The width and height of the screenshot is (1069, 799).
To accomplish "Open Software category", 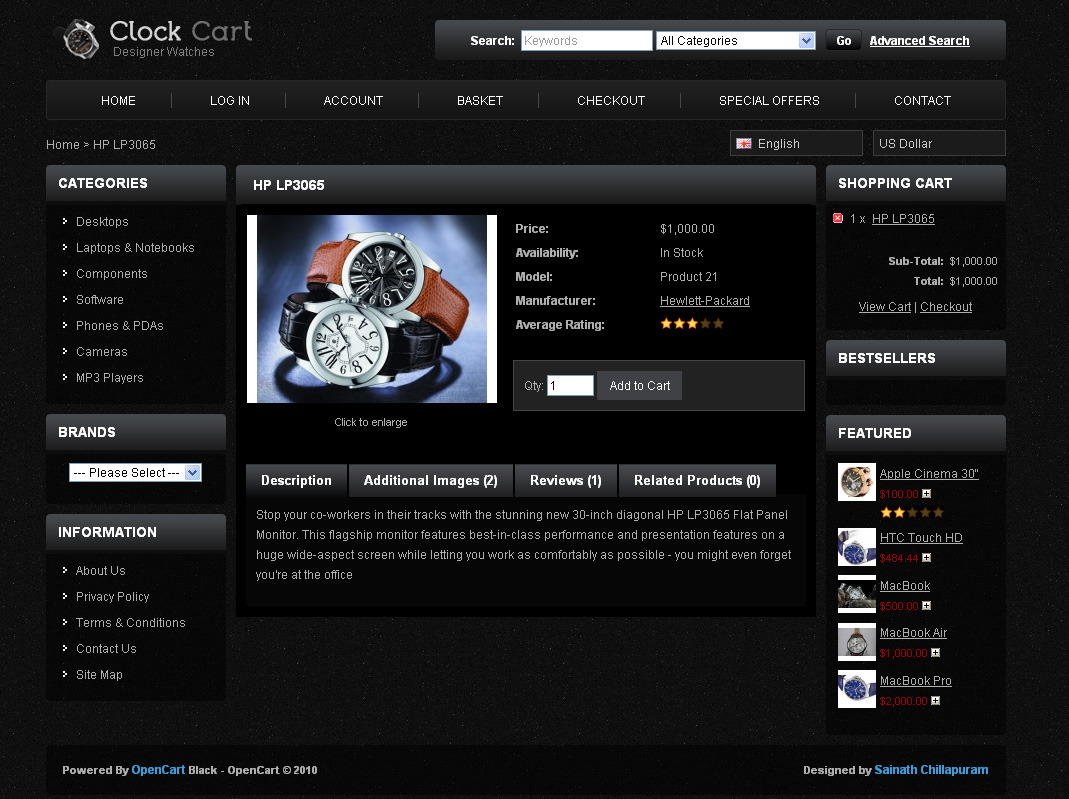I will tap(100, 299).
